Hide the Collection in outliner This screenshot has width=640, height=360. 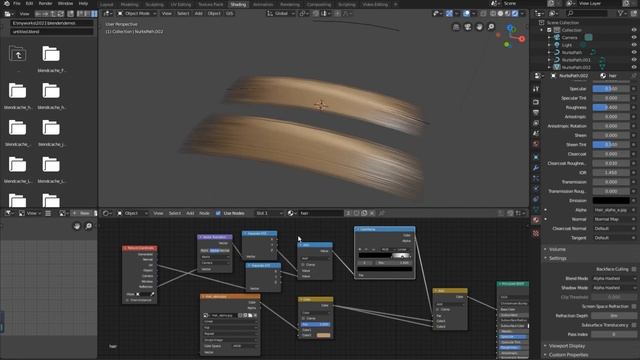tap(634, 30)
